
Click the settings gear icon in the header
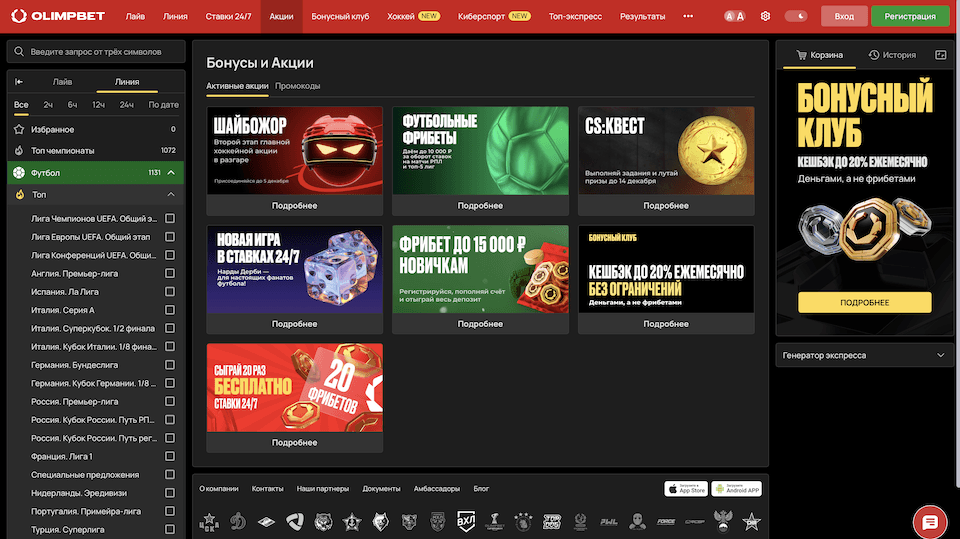click(765, 17)
